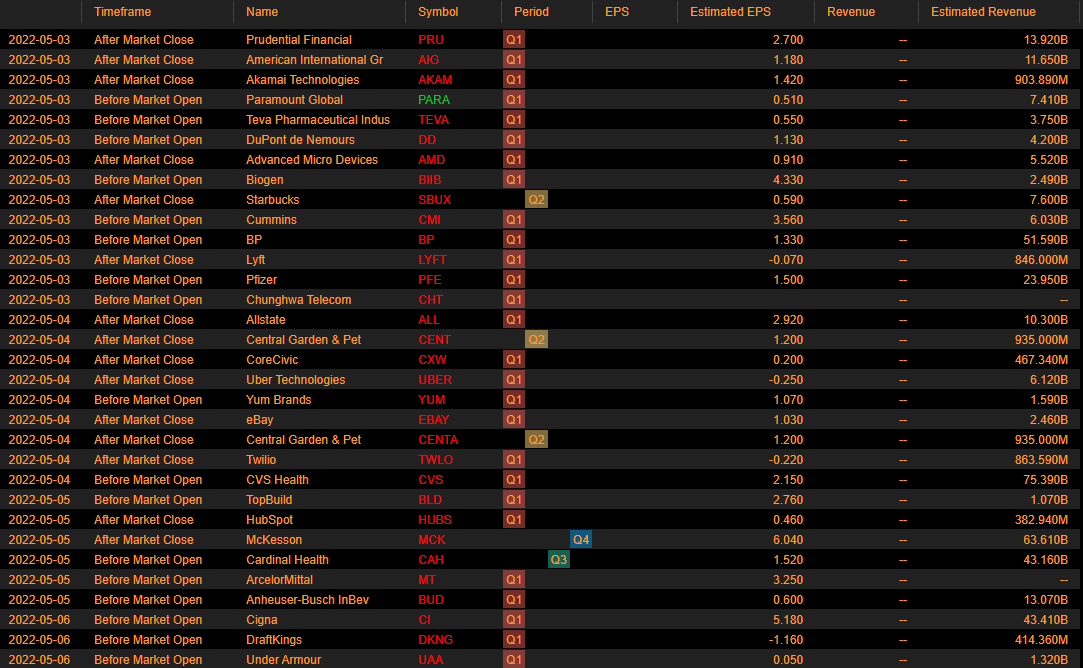
Task: Open the UBER ticker symbol link
Action: (x=435, y=380)
